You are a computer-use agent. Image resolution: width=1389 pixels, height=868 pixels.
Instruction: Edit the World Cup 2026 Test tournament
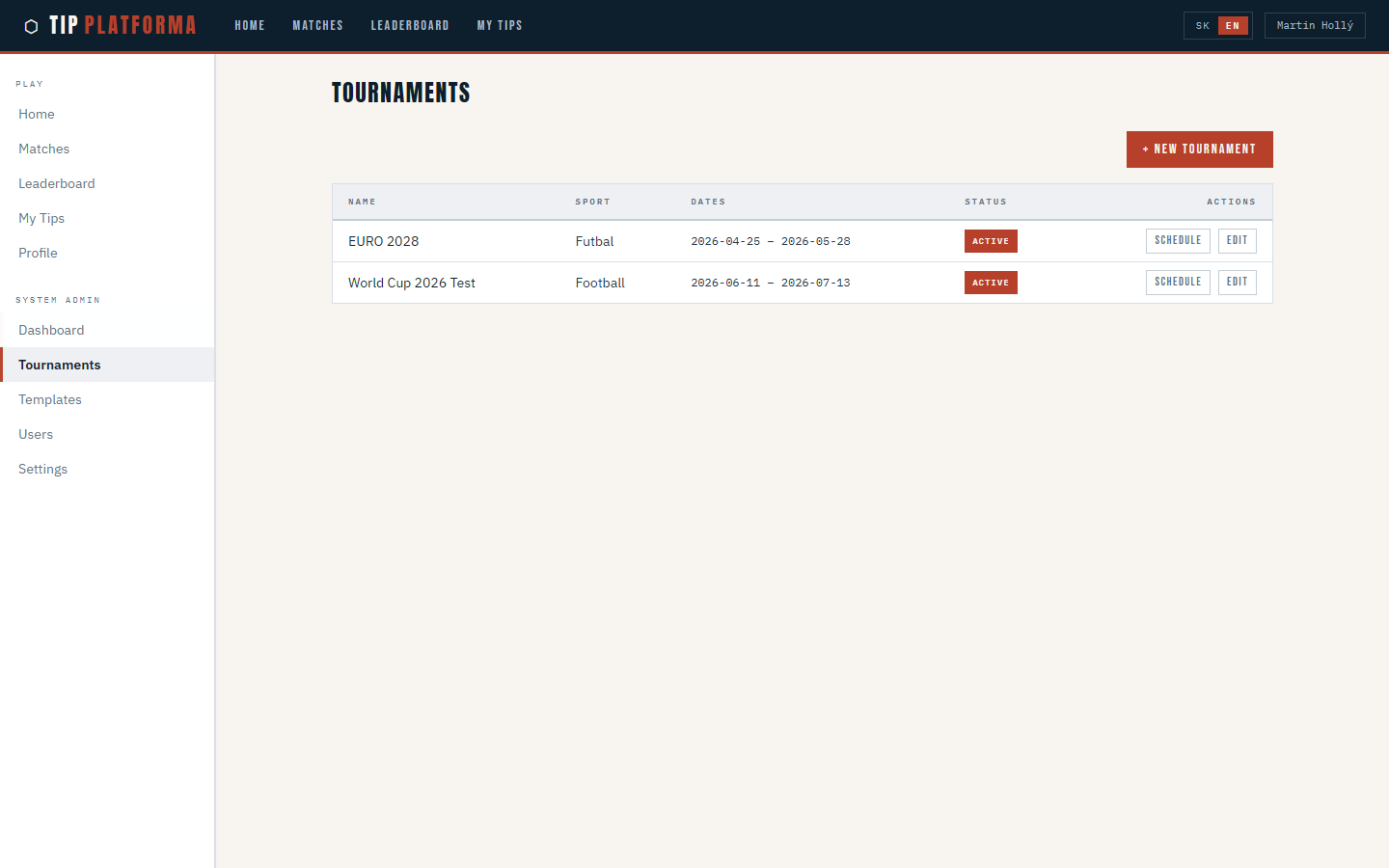point(1237,283)
